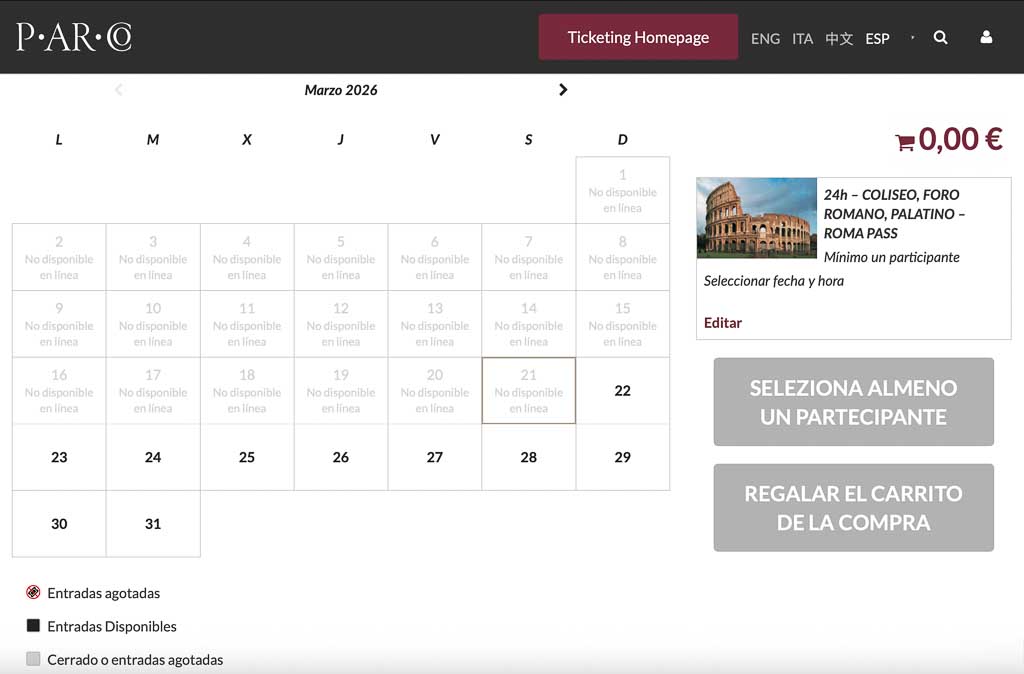The image size is (1024, 674).
Task: Click Seleziona almeno un partecipante button
Action: [854, 402]
